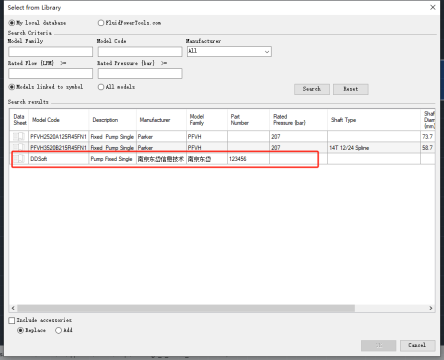Select the Replace radio button
The height and width of the screenshot is (360, 444).
tap(20, 330)
